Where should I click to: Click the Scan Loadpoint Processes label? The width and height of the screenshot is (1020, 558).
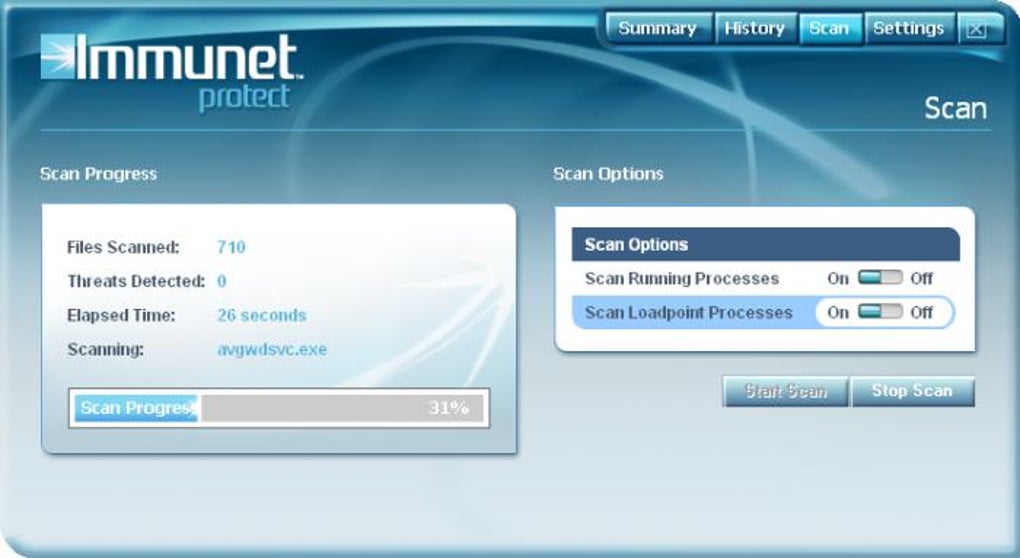(688, 313)
